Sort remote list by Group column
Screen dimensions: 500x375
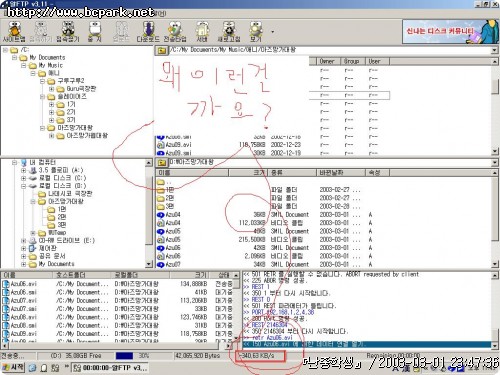pyautogui.click(x=353, y=61)
